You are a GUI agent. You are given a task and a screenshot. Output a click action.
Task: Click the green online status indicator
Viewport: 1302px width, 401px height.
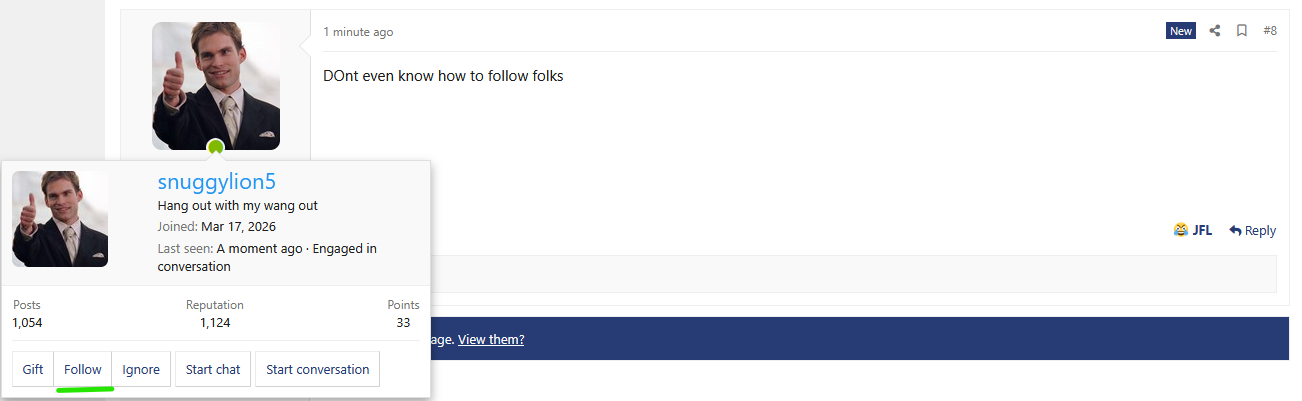click(x=215, y=148)
